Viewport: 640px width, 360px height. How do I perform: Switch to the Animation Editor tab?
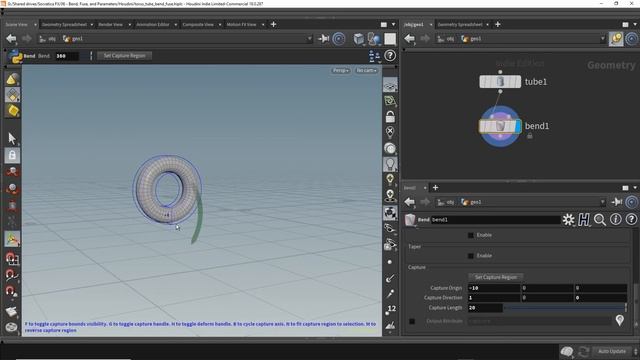pos(153,24)
